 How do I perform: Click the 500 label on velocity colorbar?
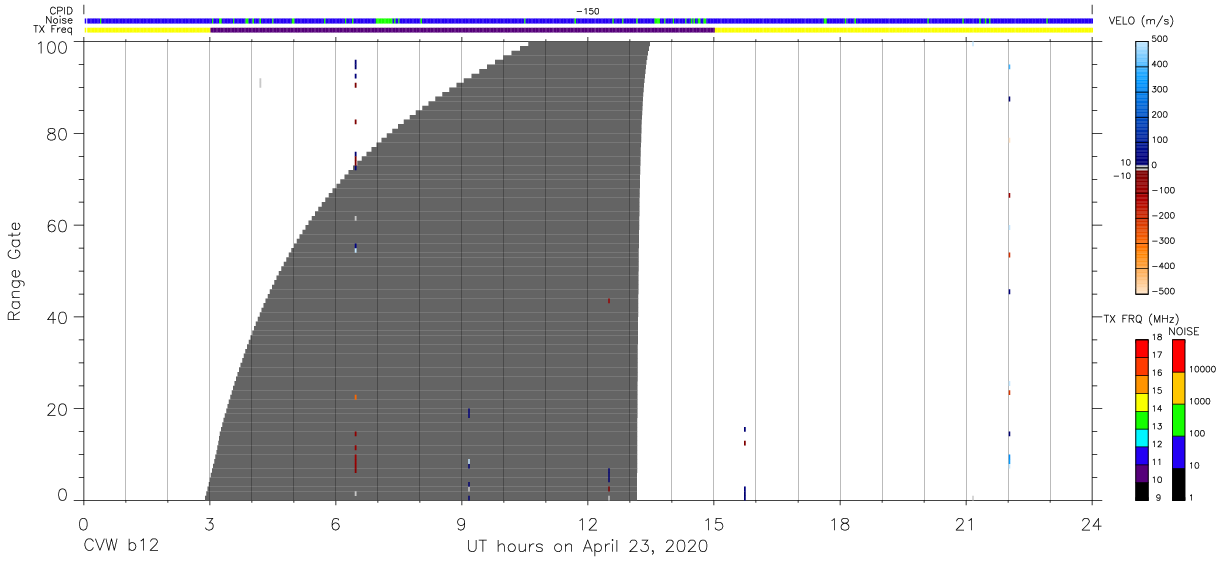tap(1161, 40)
